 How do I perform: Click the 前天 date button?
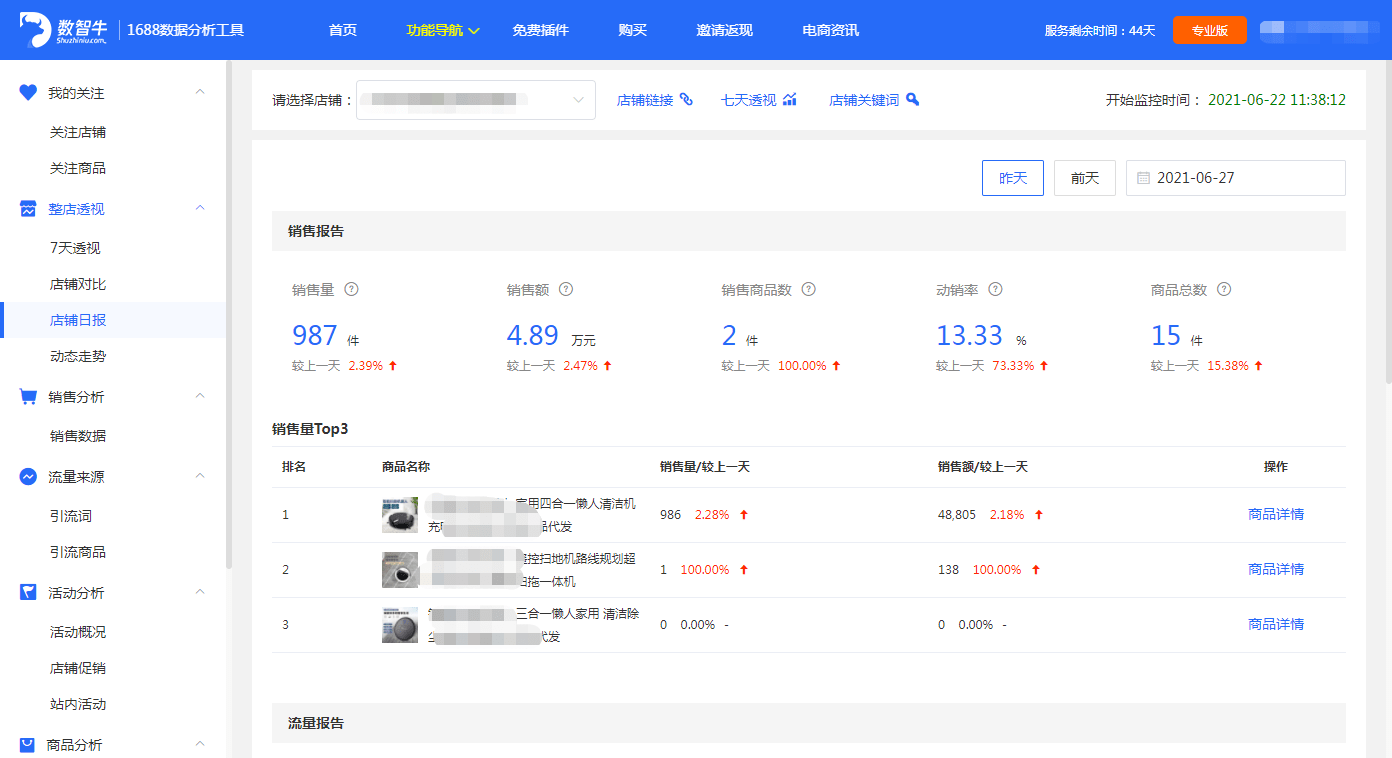pyautogui.click(x=1085, y=178)
